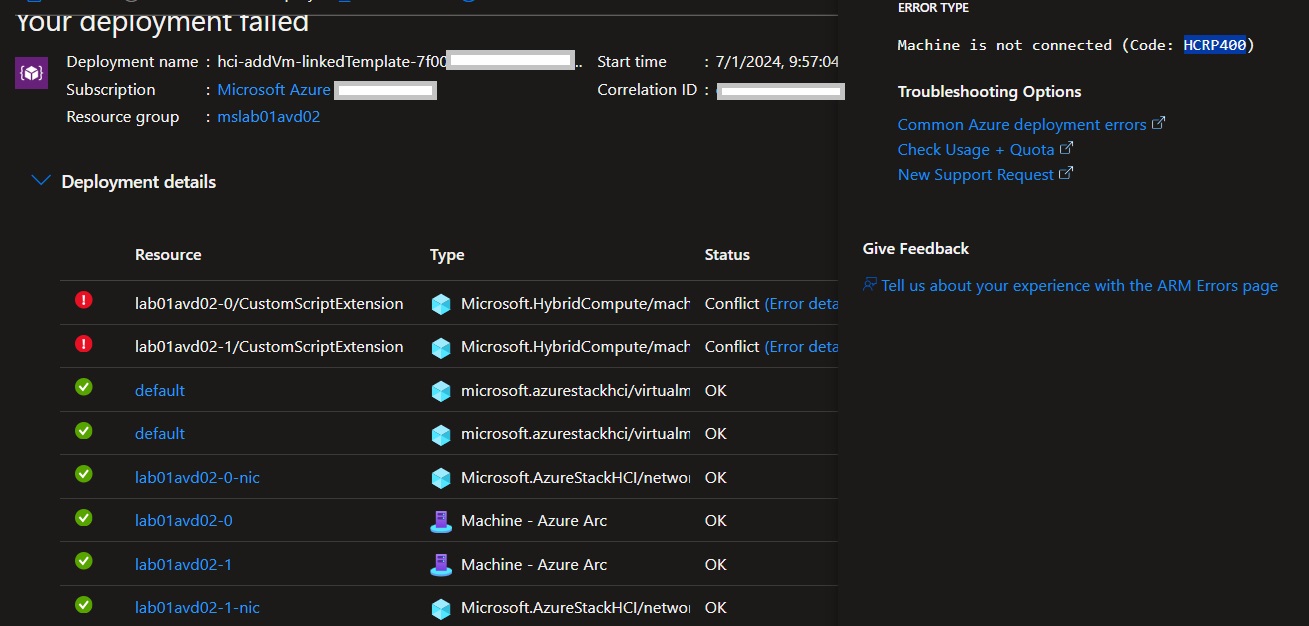Click green check icon for lab01avd02-0 machine
The height and width of the screenshot is (626, 1309).
[x=84, y=518]
